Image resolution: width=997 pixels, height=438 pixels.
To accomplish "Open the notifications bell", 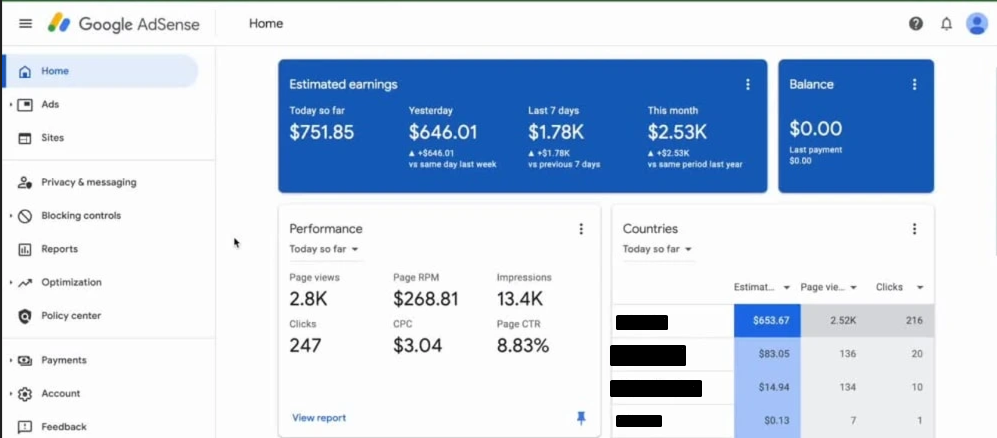I will 947,24.
